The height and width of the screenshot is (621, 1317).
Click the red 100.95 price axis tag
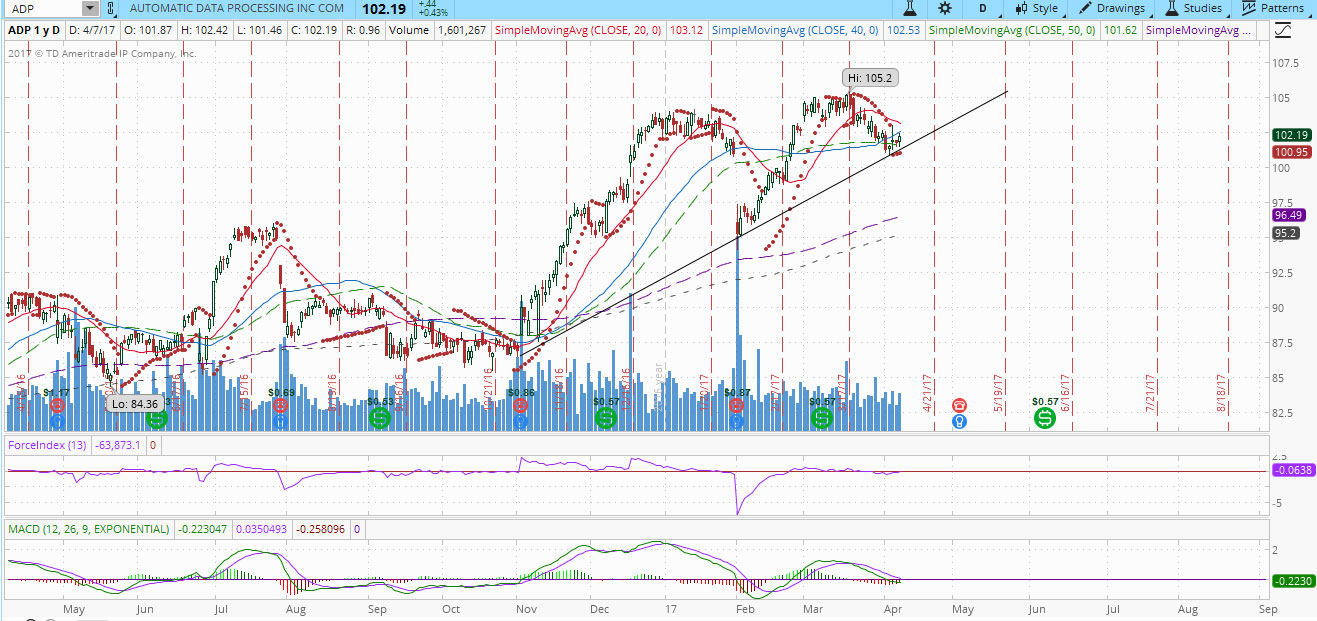pos(1290,152)
